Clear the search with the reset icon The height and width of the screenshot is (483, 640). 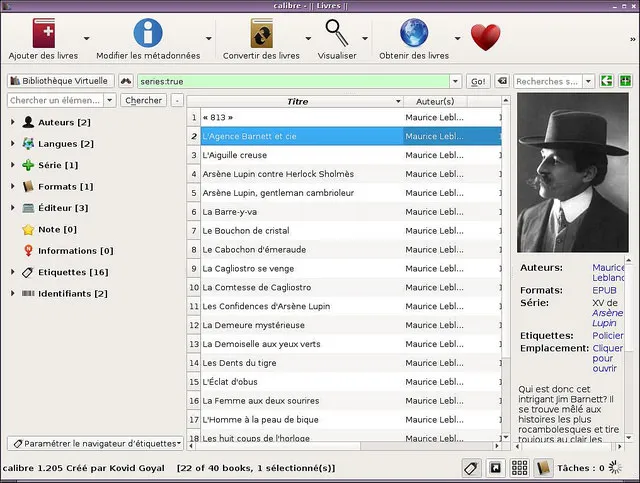(x=502, y=81)
